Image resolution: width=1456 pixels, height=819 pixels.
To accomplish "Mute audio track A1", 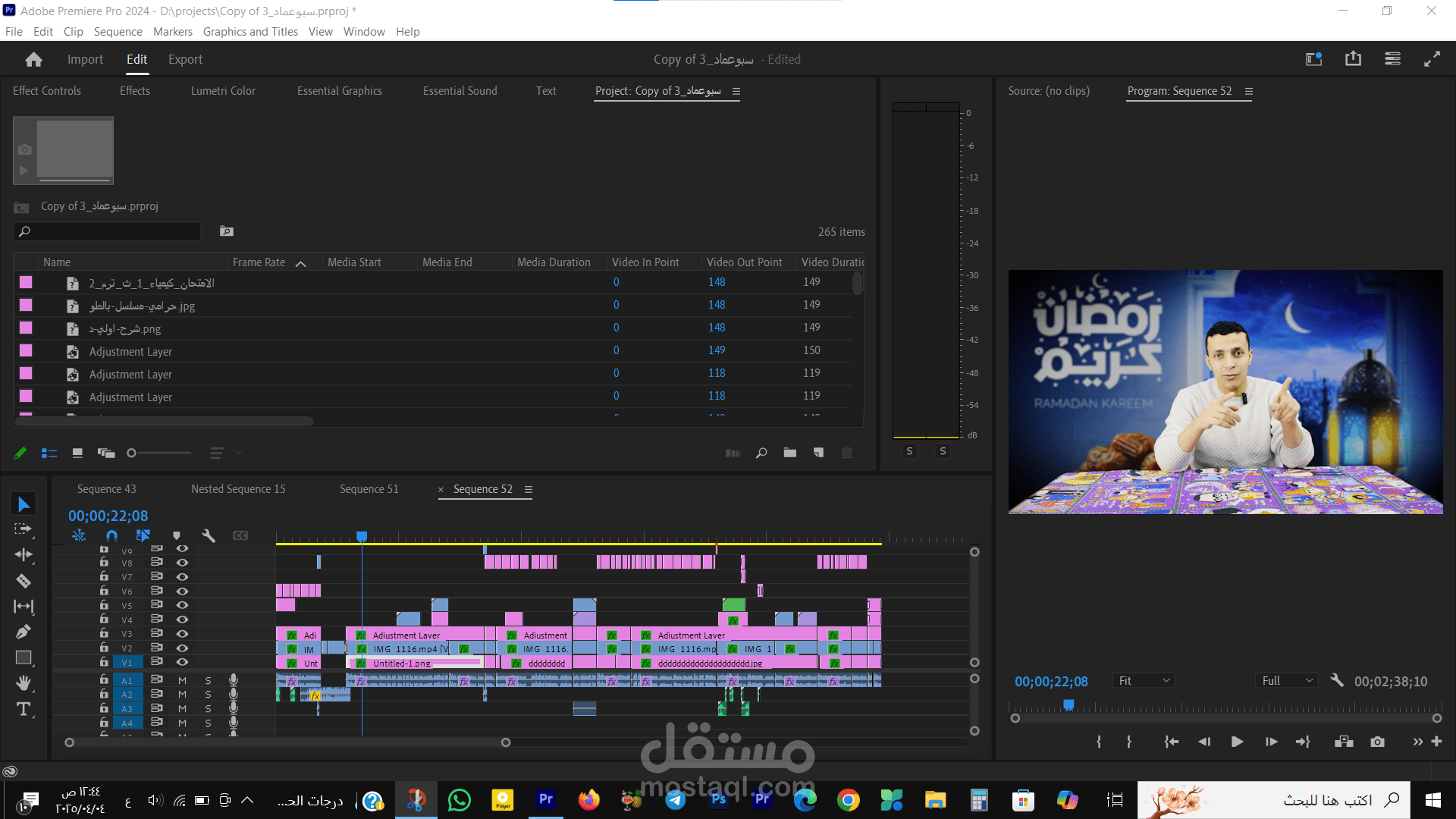I will click(182, 680).
